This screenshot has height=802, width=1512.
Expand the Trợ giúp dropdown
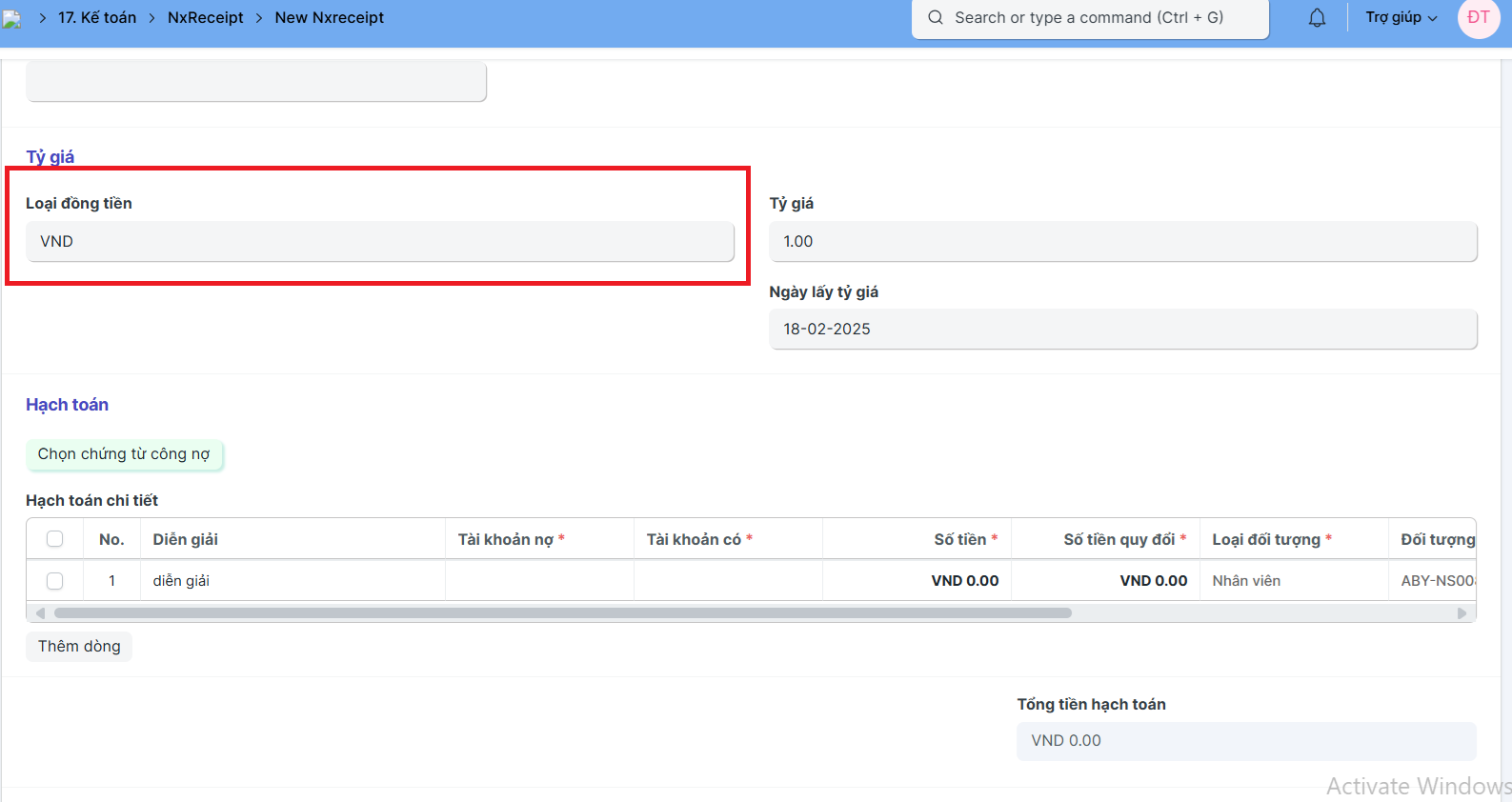click(x=1401, y=18)
